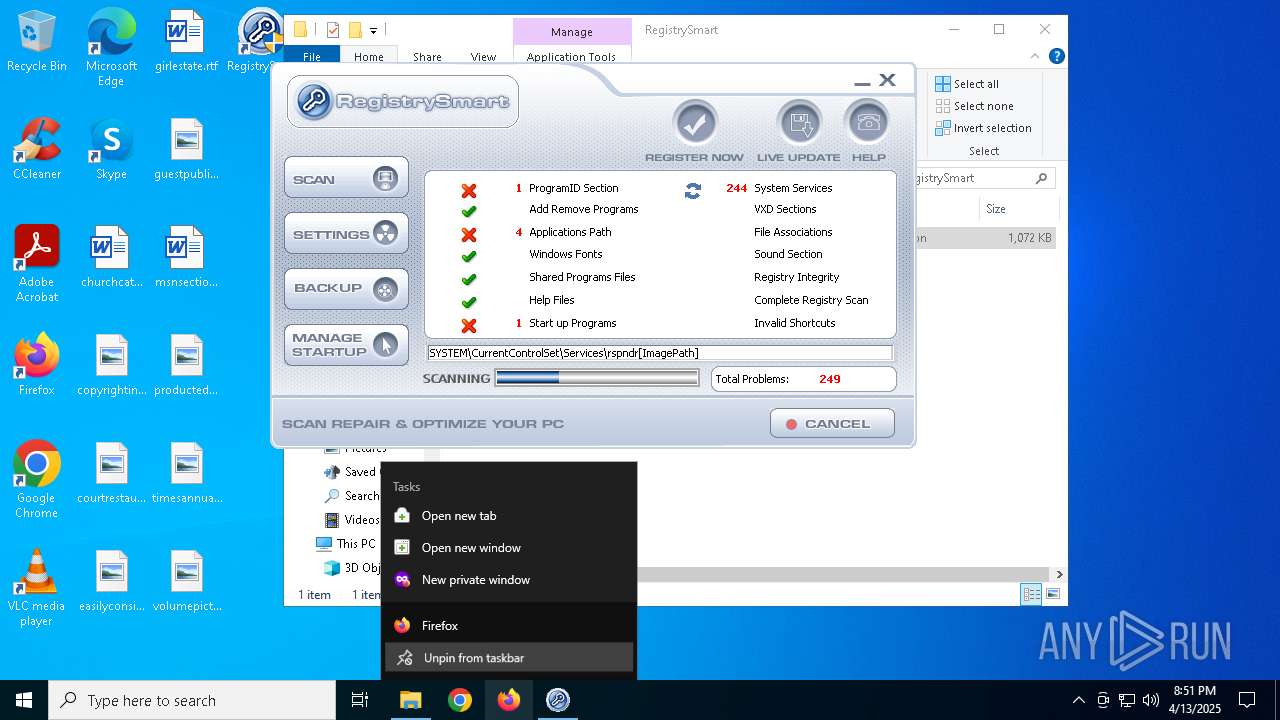Click the red X beside Applications Path
The width and height of the screenshot is (1280, 720).
pyautogui.click(x=468, y=234)
